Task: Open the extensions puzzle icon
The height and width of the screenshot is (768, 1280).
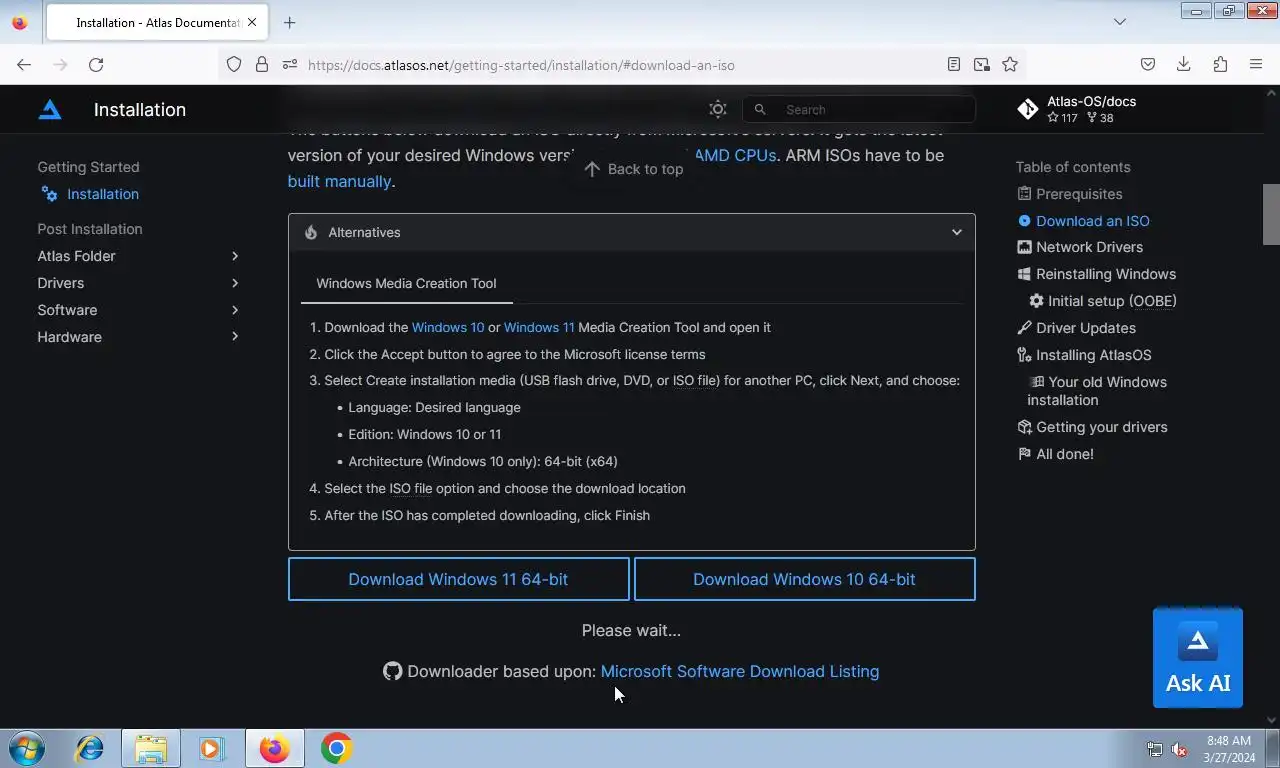Action: 1220,65
